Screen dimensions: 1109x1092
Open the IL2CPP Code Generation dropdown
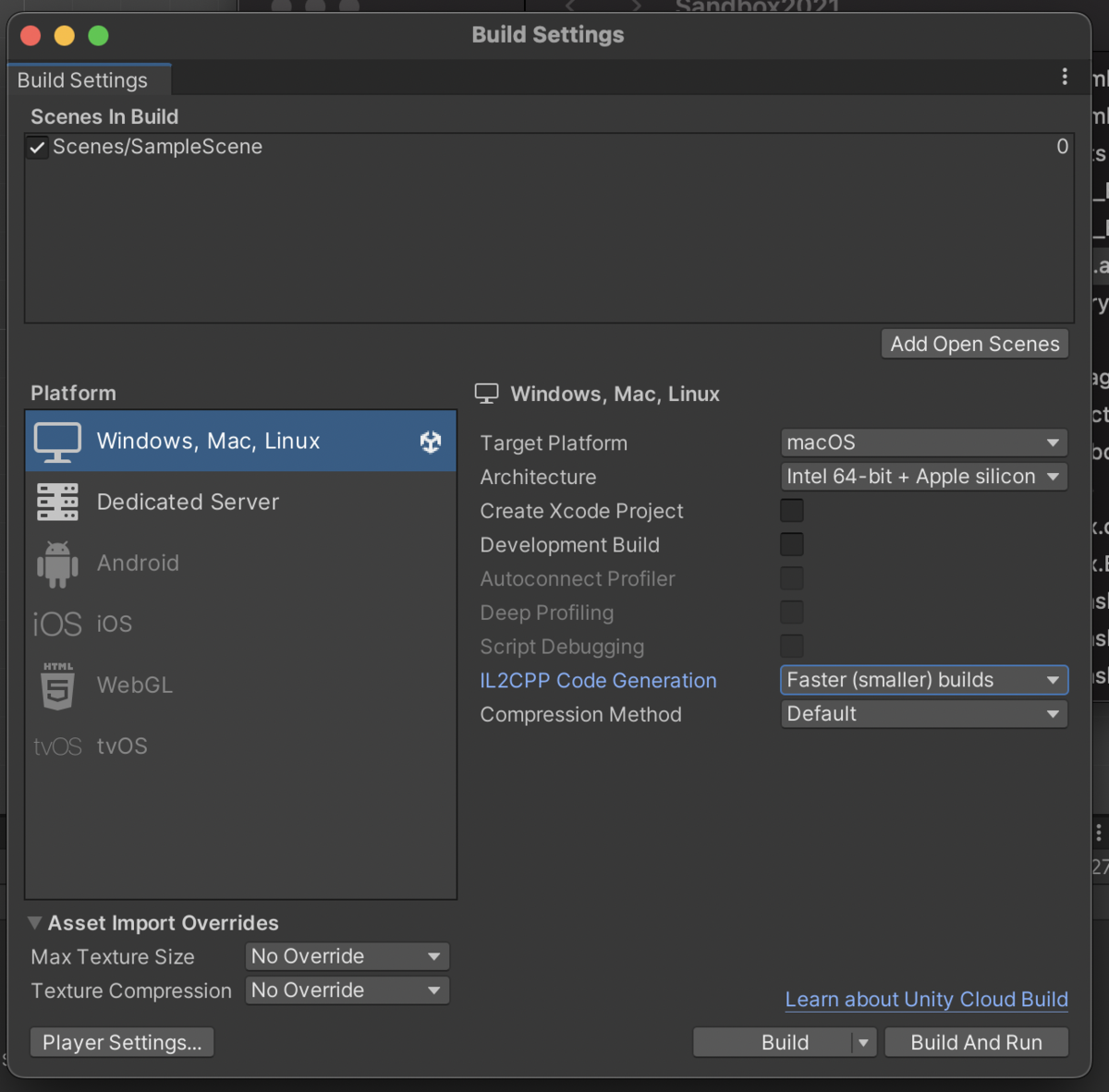(923, 680)
